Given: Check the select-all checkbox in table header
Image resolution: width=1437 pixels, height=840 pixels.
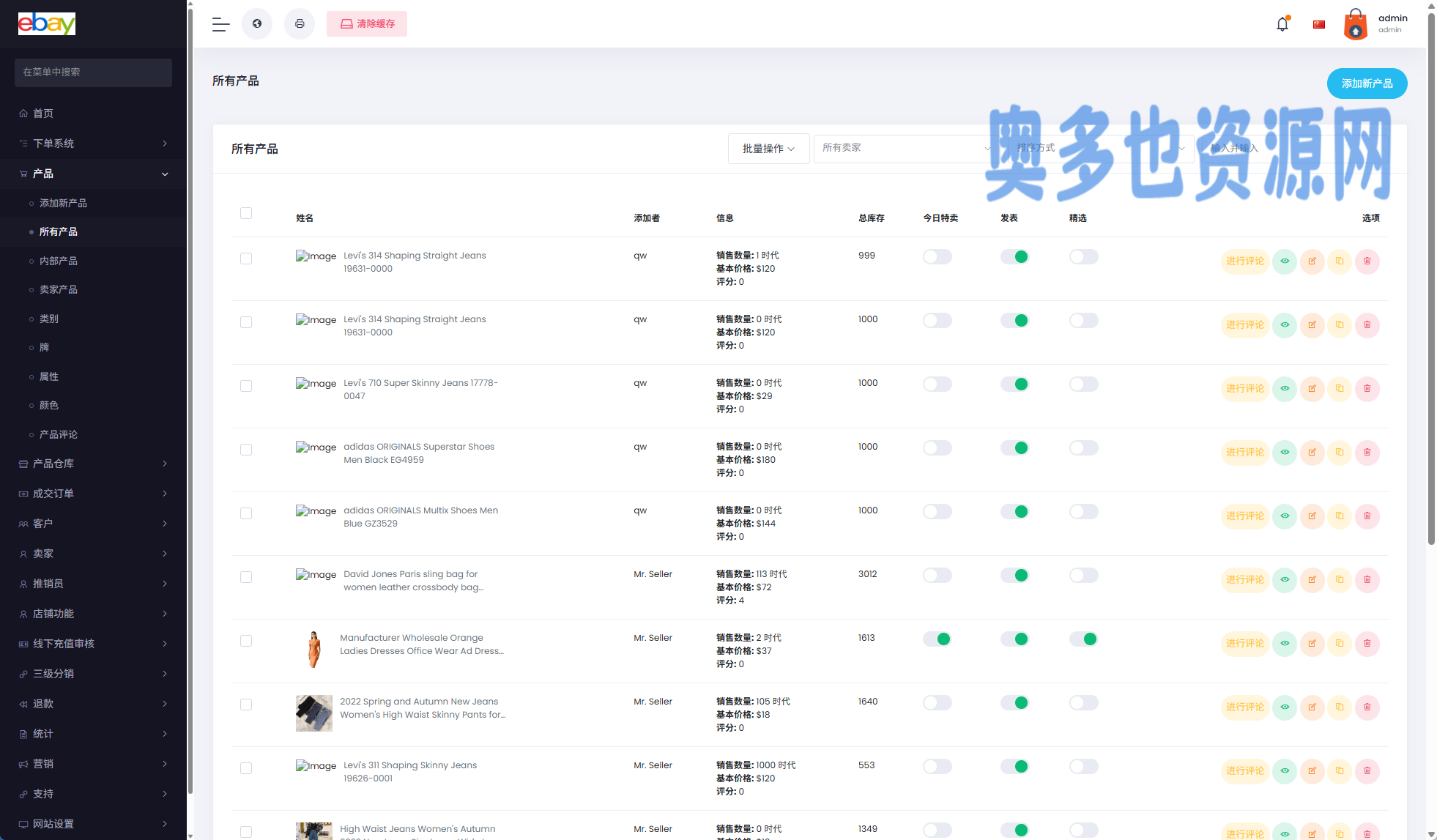Looking at the screenshot, I should tap(246, 213).
